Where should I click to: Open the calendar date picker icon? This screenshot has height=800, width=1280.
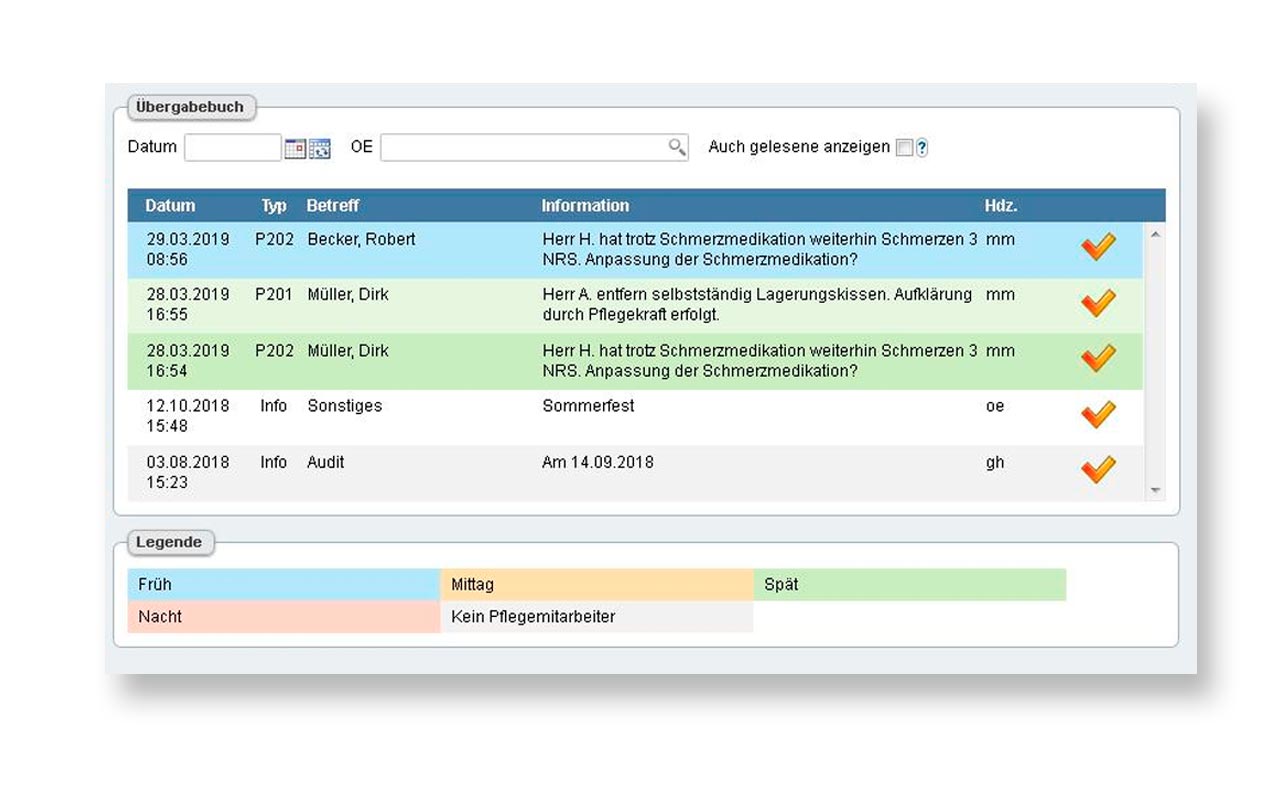tap(295, 149)
